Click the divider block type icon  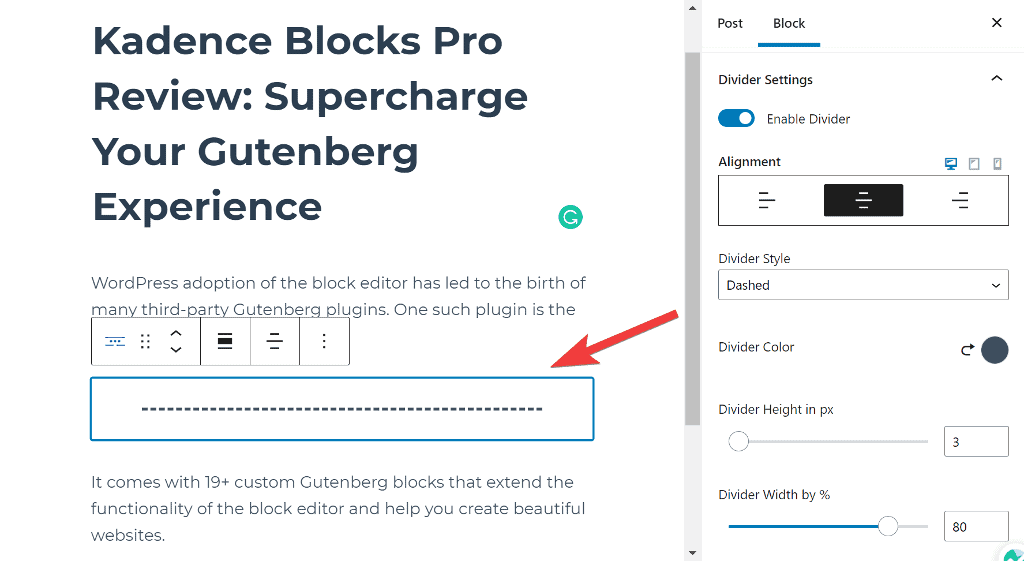[x=116, y=342]
